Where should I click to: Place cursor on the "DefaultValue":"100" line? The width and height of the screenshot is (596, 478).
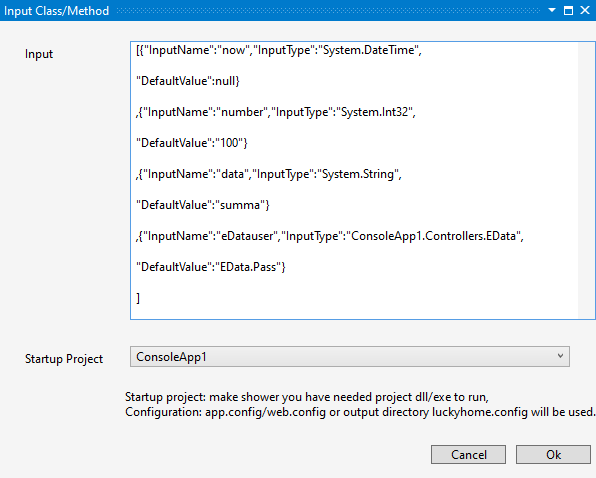point(192,143)
